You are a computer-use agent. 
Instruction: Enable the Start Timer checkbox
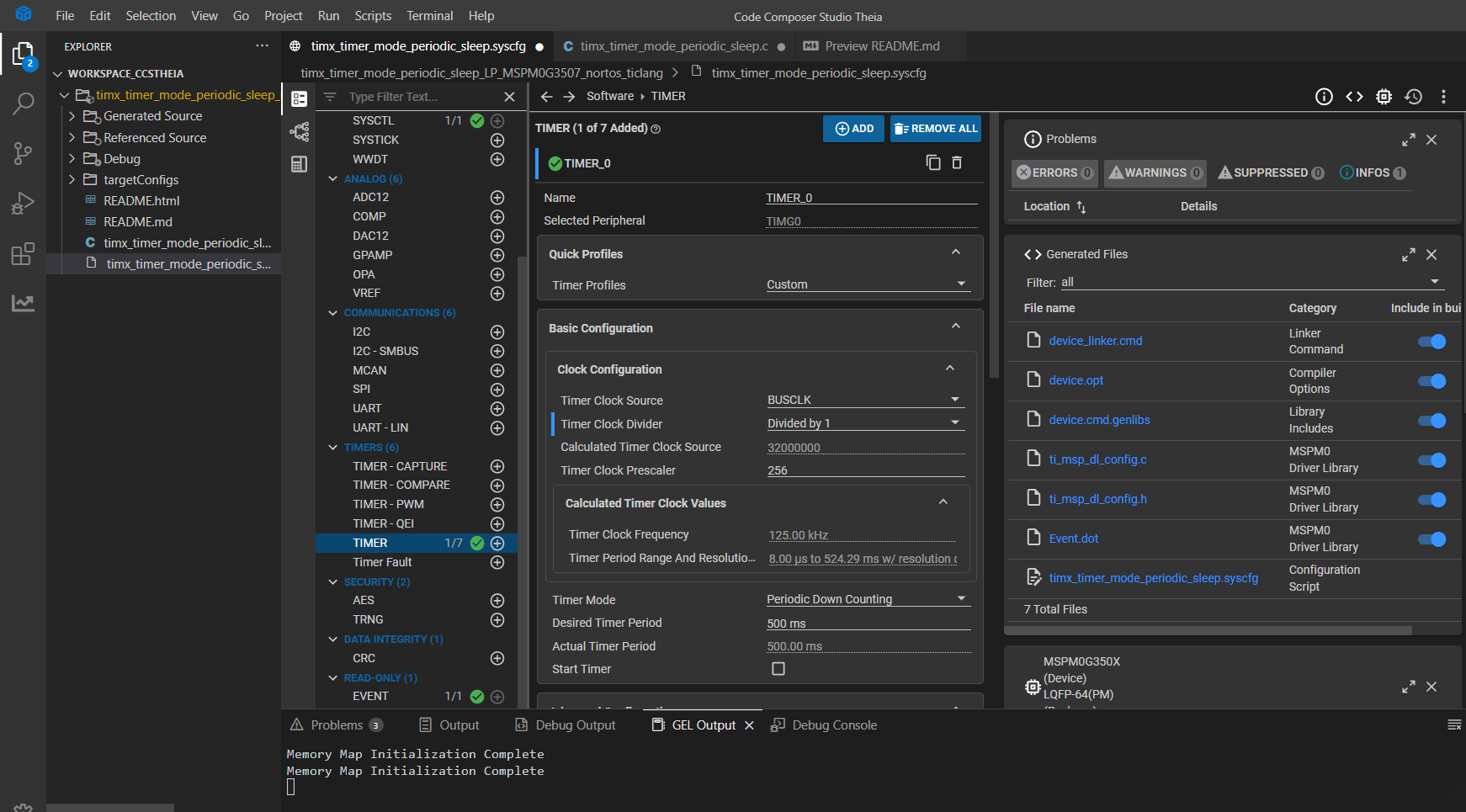778,669
